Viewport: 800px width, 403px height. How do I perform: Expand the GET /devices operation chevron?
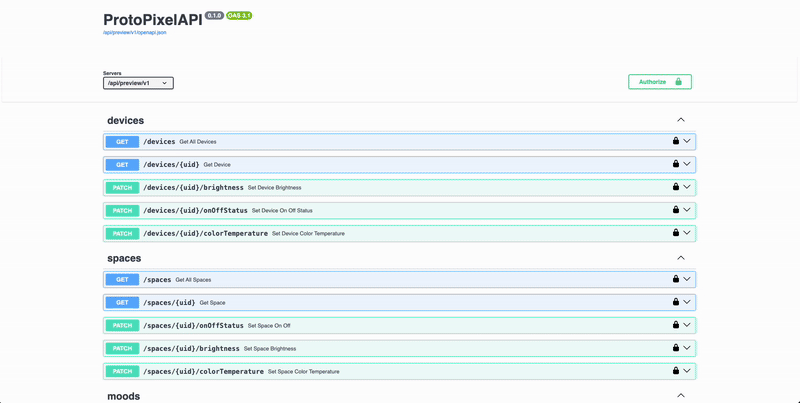687,141
